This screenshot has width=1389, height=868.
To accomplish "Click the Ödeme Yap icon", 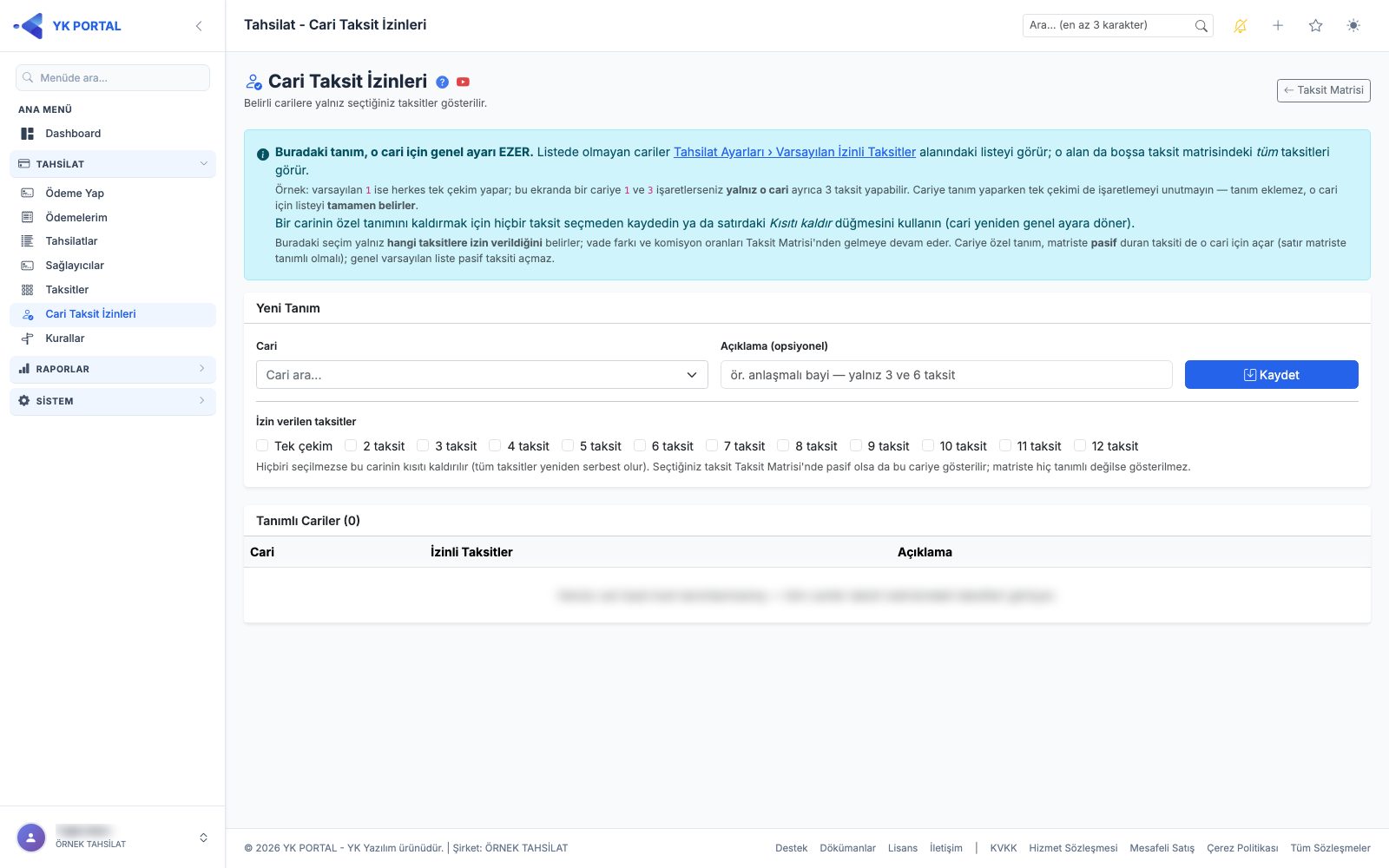I will [x=27, y=193].
